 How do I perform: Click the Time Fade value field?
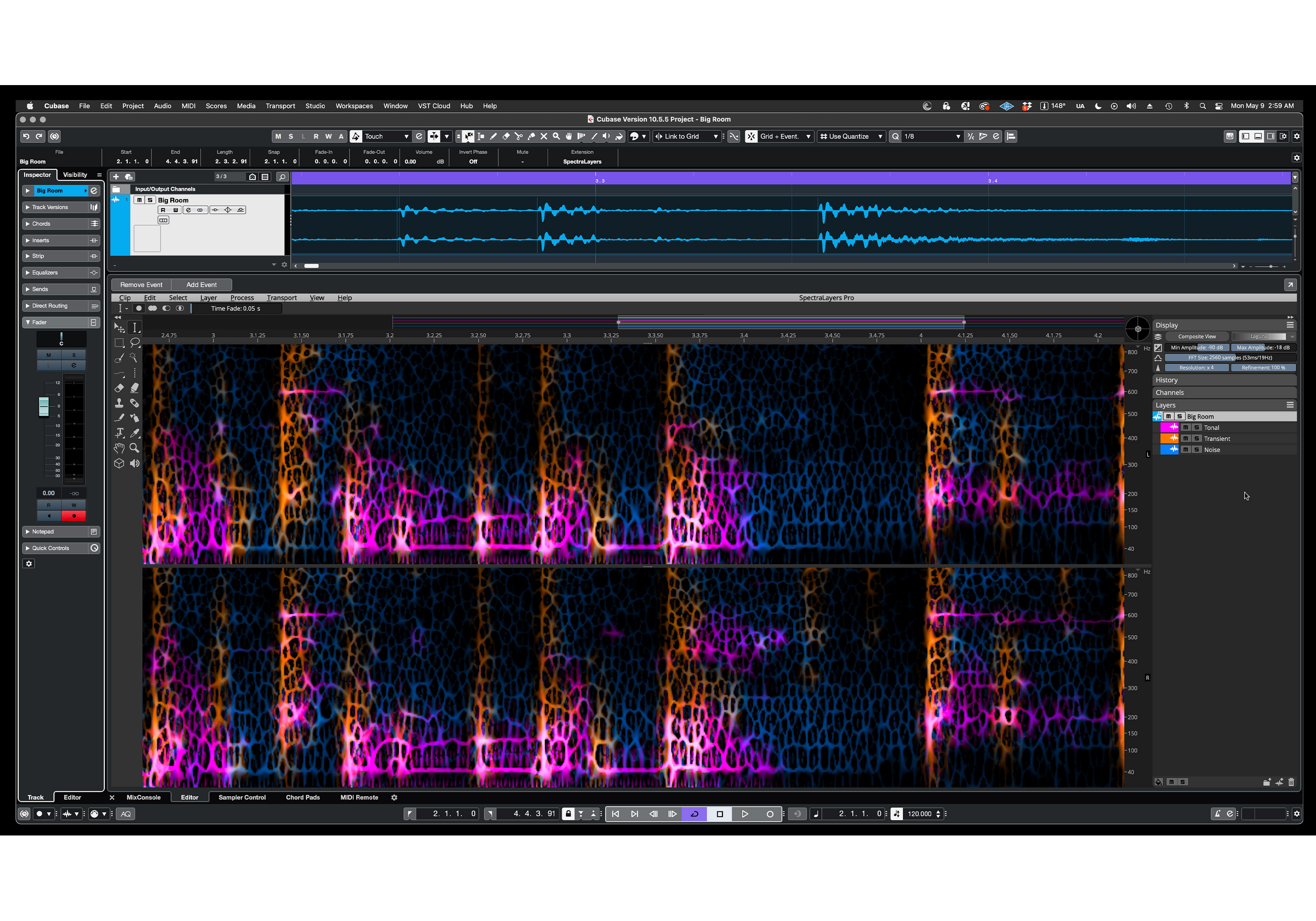pos(236,308)
